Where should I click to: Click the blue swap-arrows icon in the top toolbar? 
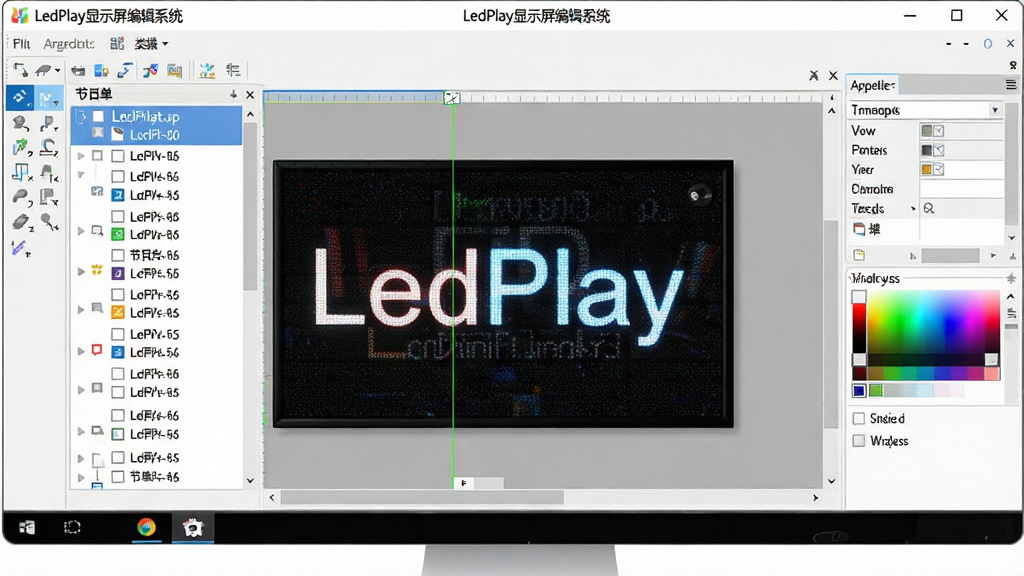click(125, 70)
